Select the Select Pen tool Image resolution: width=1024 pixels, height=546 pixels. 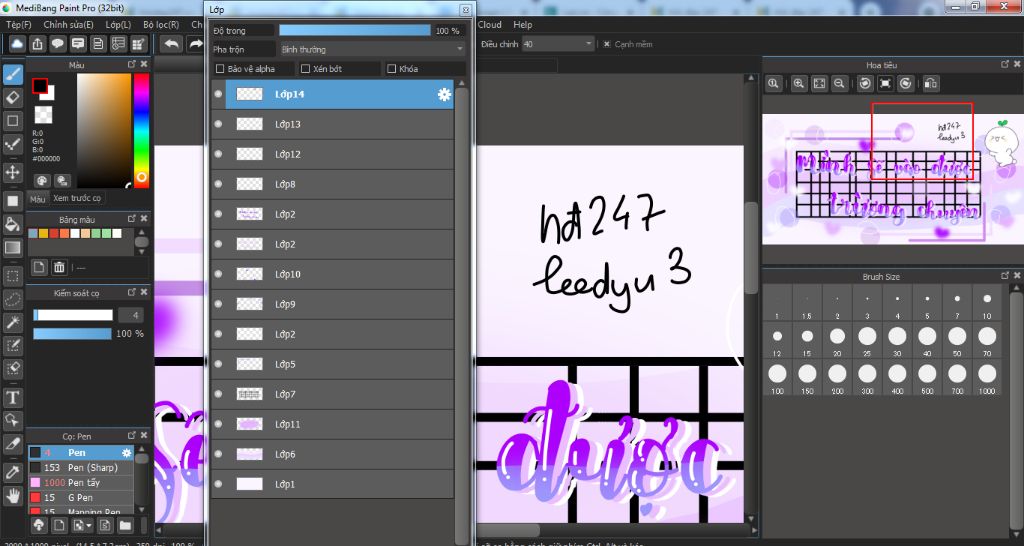coord(12,344)
